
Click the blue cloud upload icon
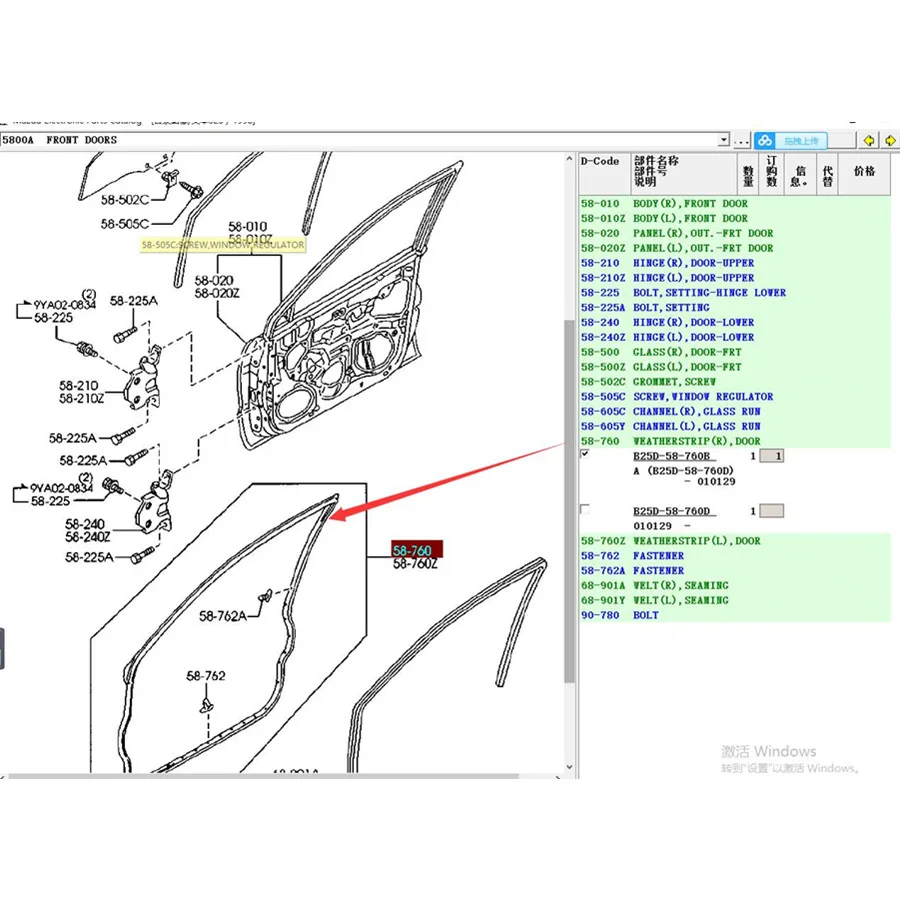pyautogui.click(x=765, y=140)
